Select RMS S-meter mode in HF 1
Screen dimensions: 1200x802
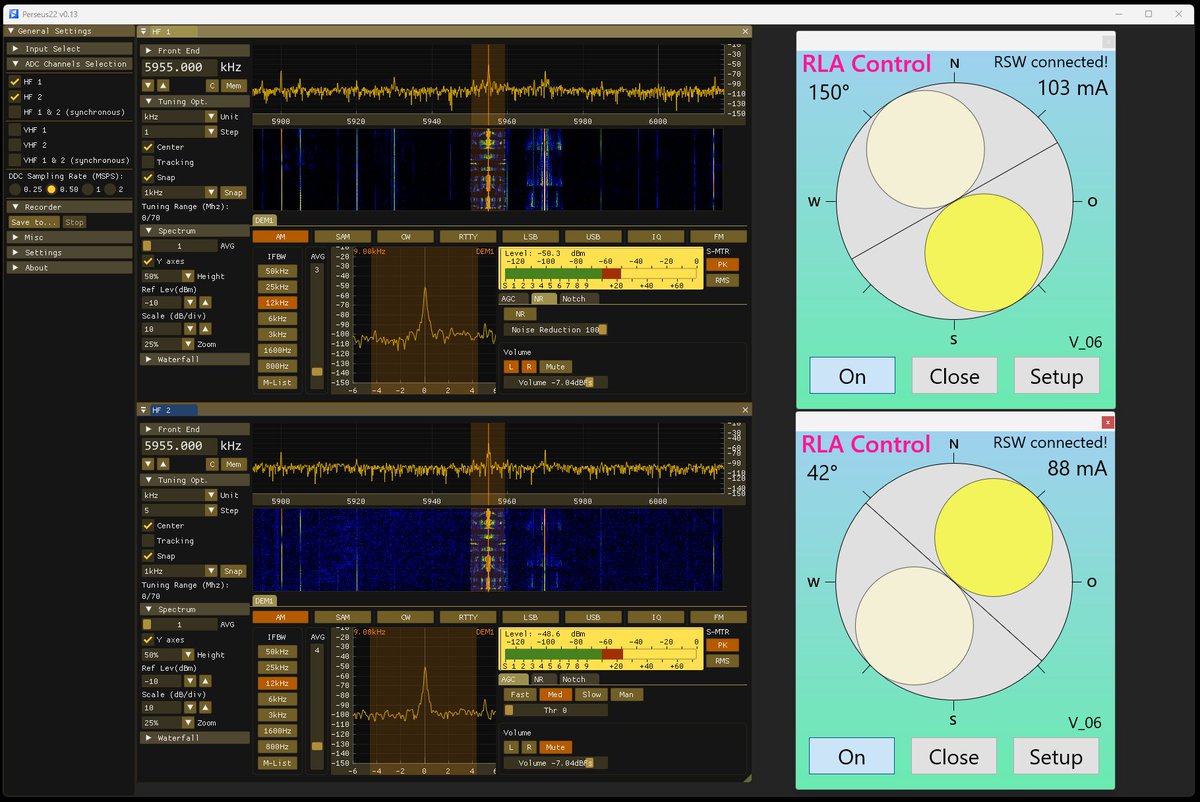[x=722, y=281]
